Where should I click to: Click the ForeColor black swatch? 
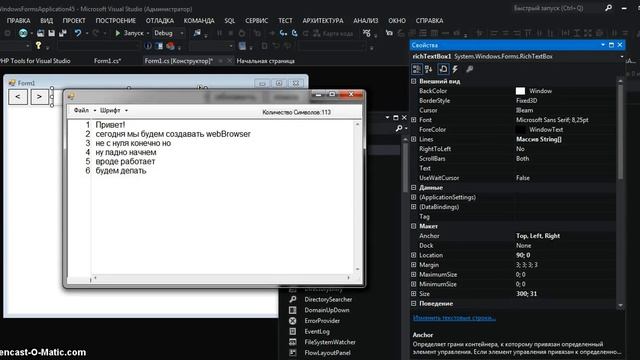(520, 129)
